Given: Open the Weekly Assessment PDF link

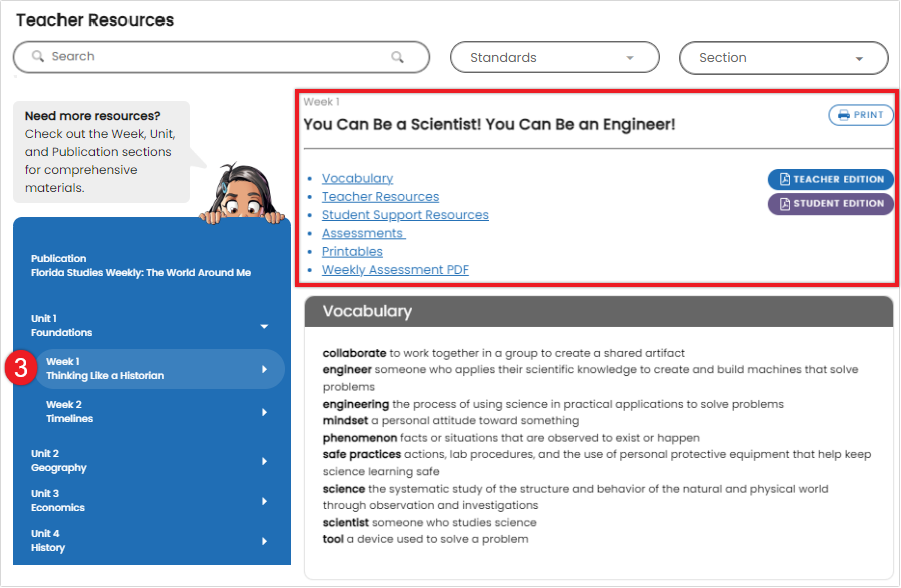Looking at the screenshot, I should 393,269.
